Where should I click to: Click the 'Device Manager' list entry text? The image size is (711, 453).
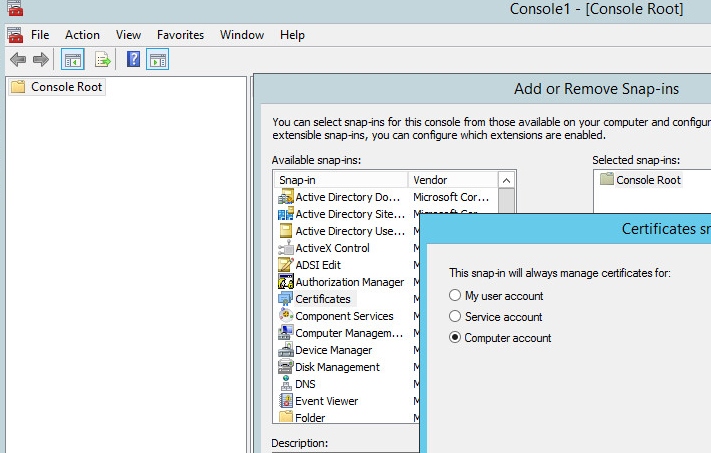[x=333, y=350]
